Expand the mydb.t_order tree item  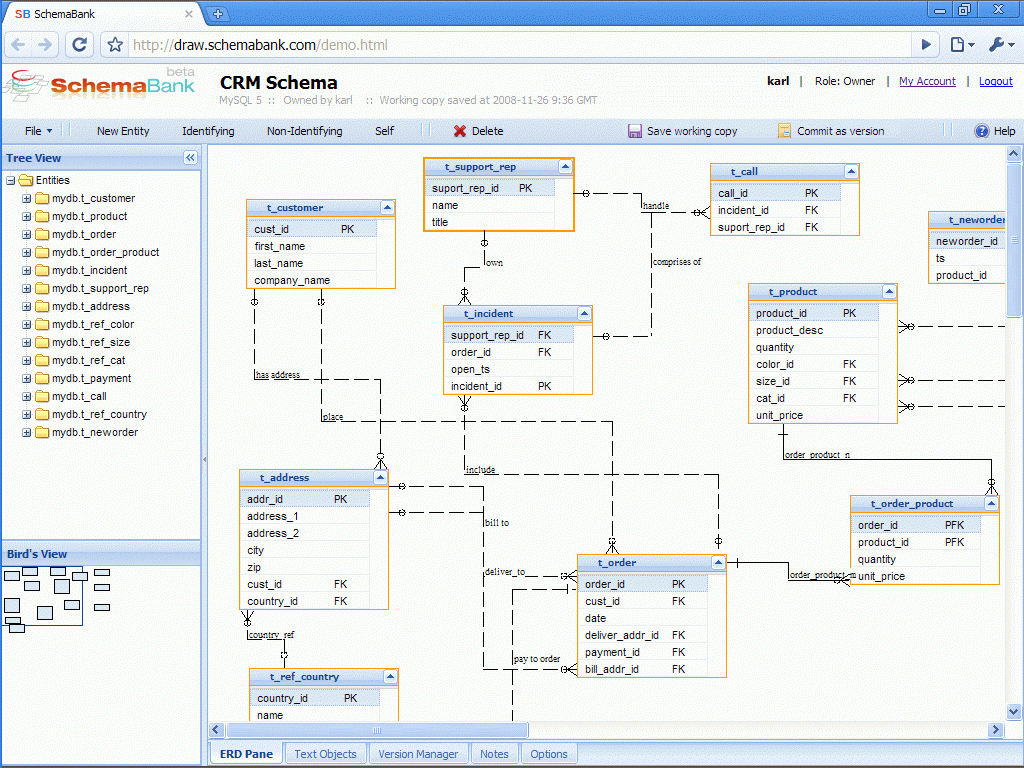coord(25,234)
